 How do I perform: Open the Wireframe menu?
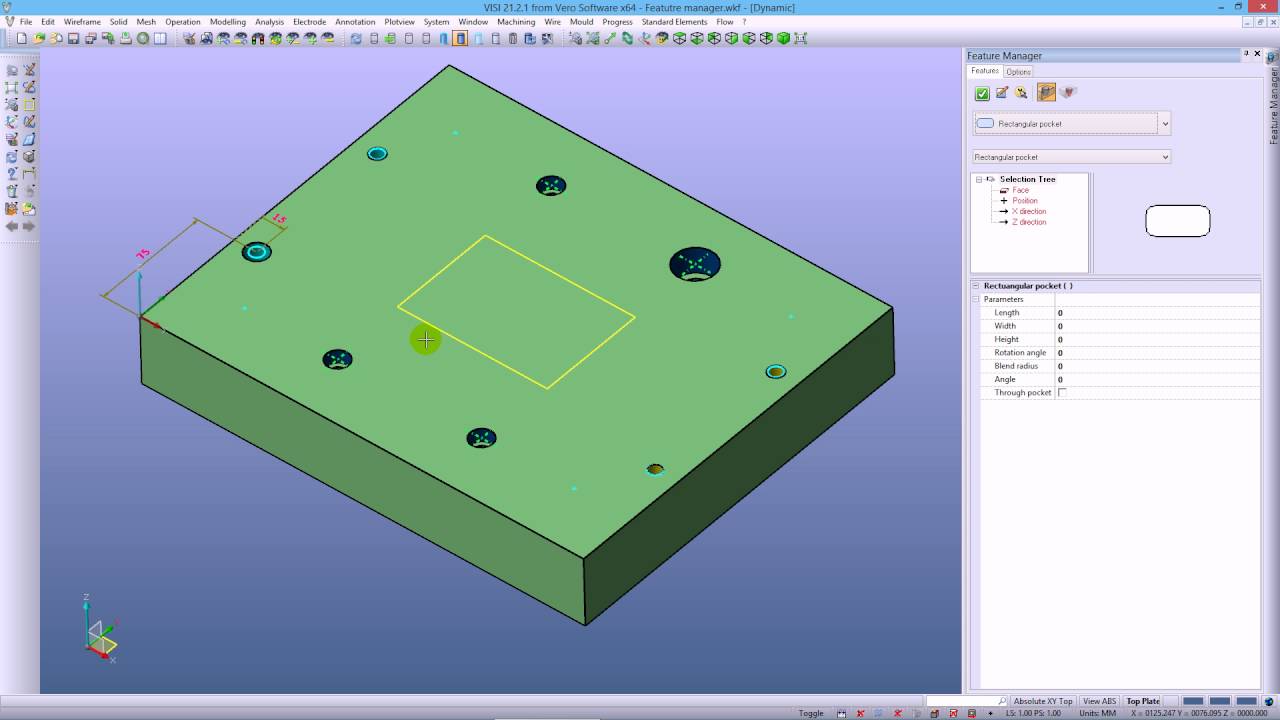pos(81,21)
